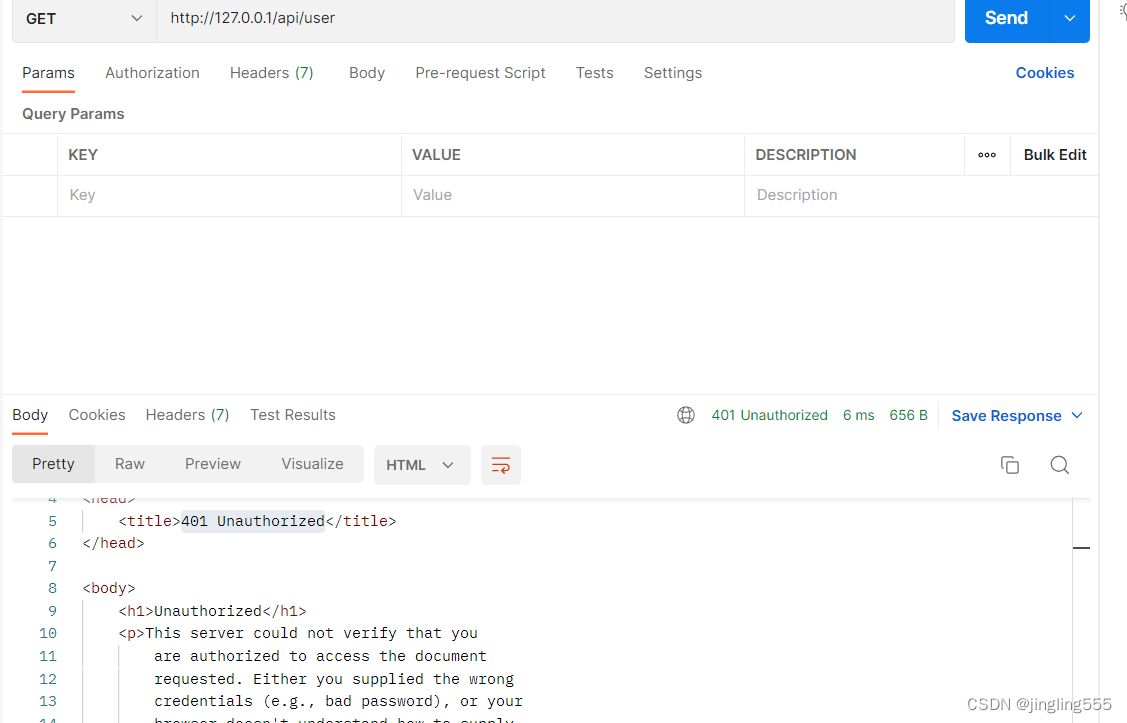Open the Send button dropdown arrow
Image resolution: width=1127 pixels, height=723 pixels.
pos(1069,17)
